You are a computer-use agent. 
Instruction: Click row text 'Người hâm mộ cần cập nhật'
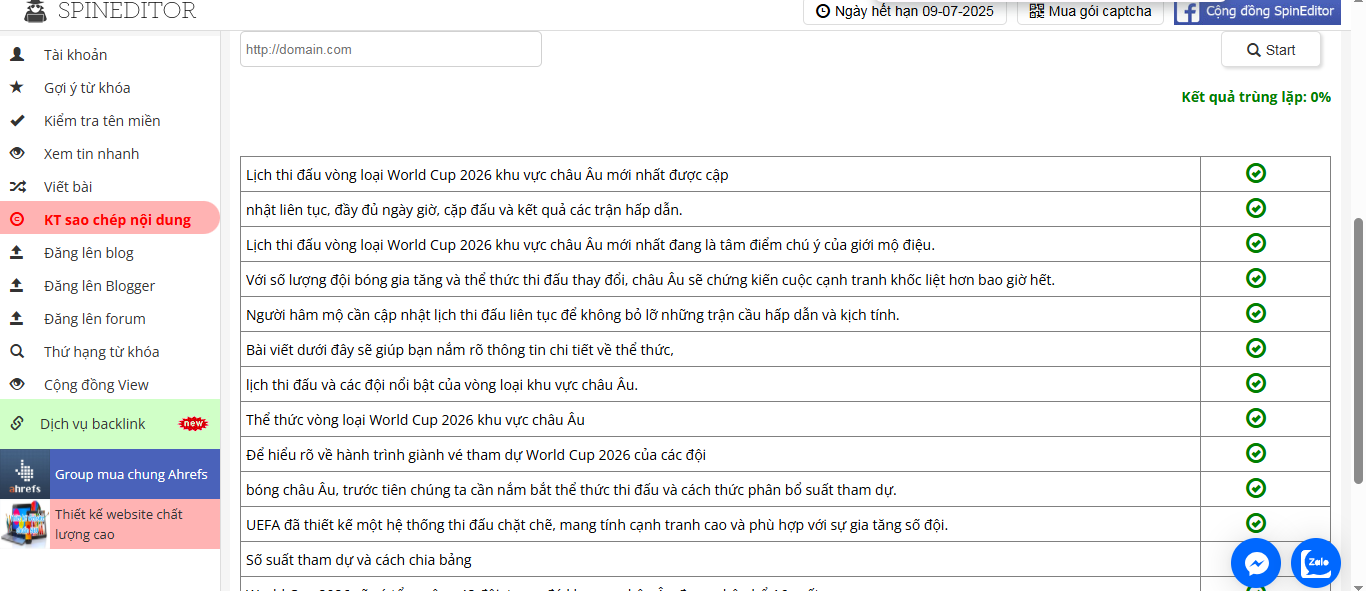click(573, 314)
